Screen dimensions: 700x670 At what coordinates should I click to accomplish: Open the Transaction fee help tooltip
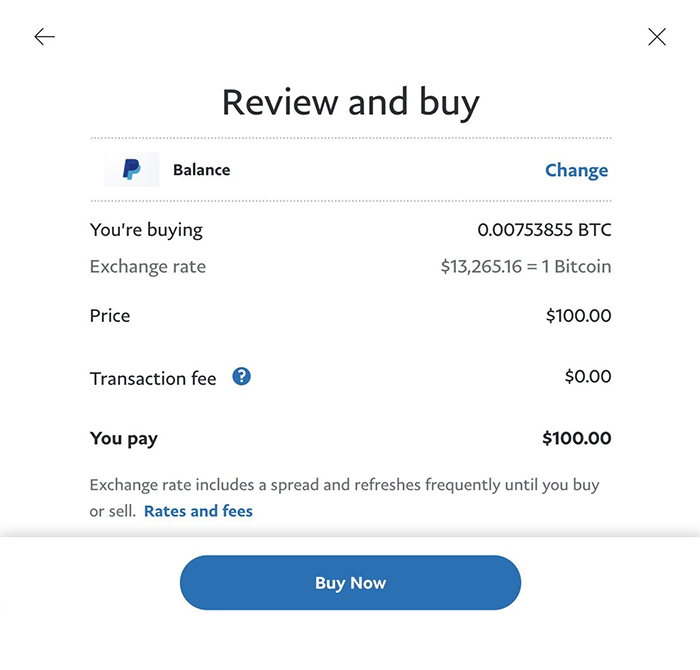[x=241, y=377]
